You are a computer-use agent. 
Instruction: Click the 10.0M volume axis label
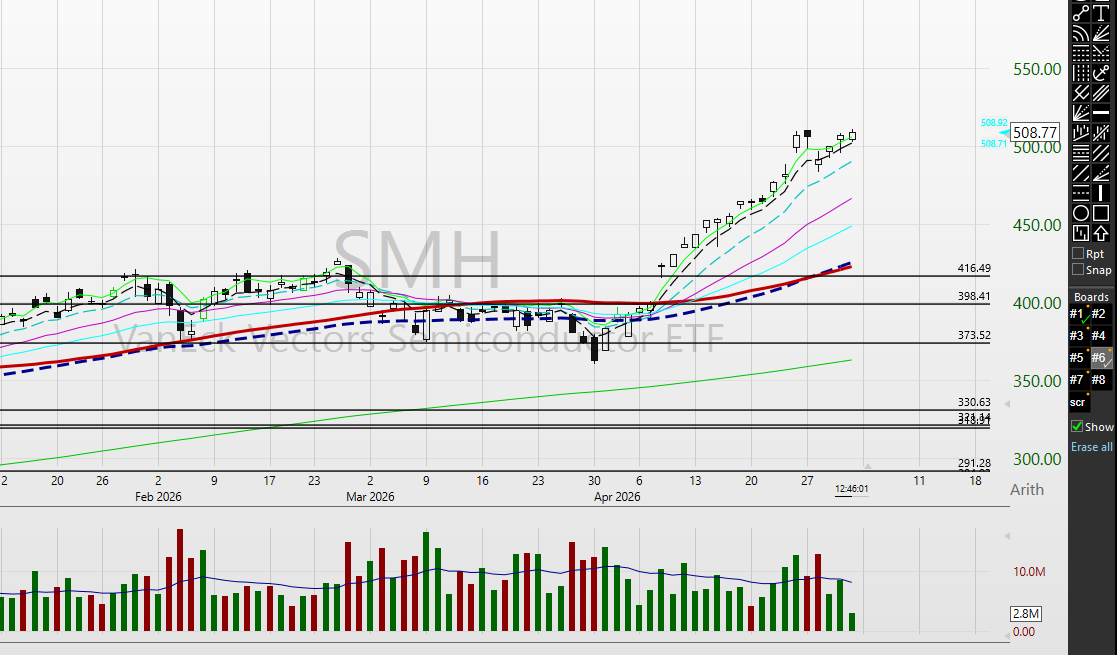coord(1029,572)
